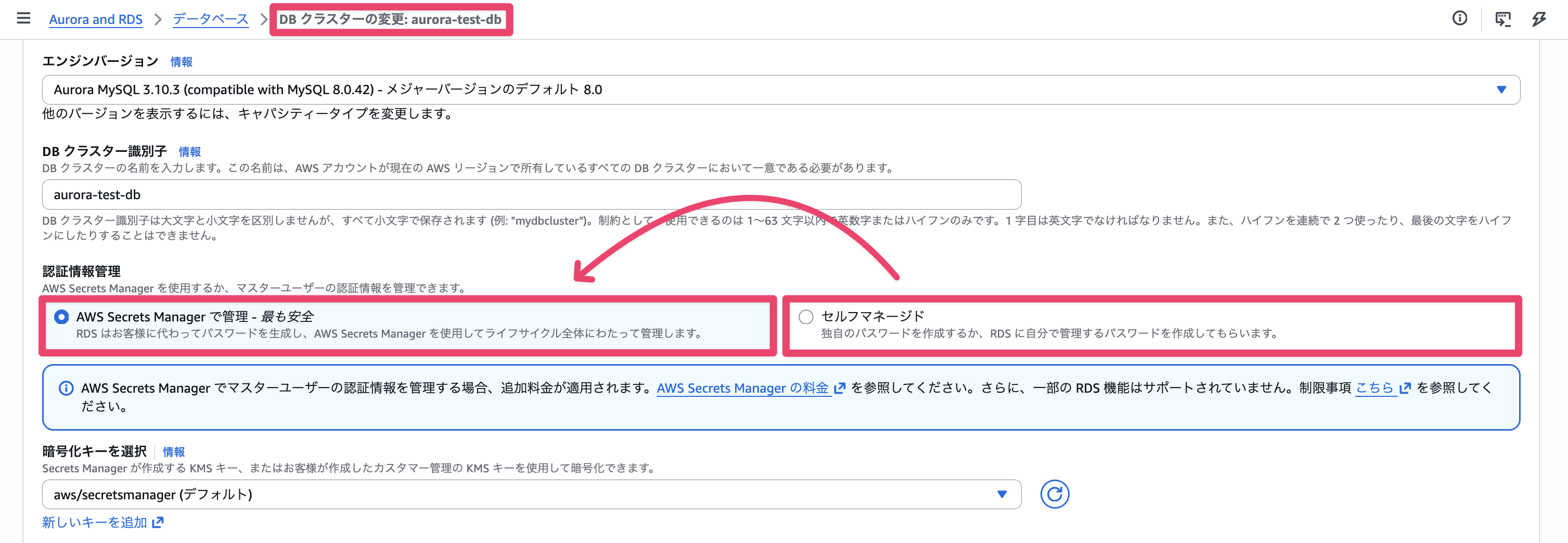1568x543 pixels.
Task: Click the 認証情報管理 heading
Action: click(x=81, y=271)
